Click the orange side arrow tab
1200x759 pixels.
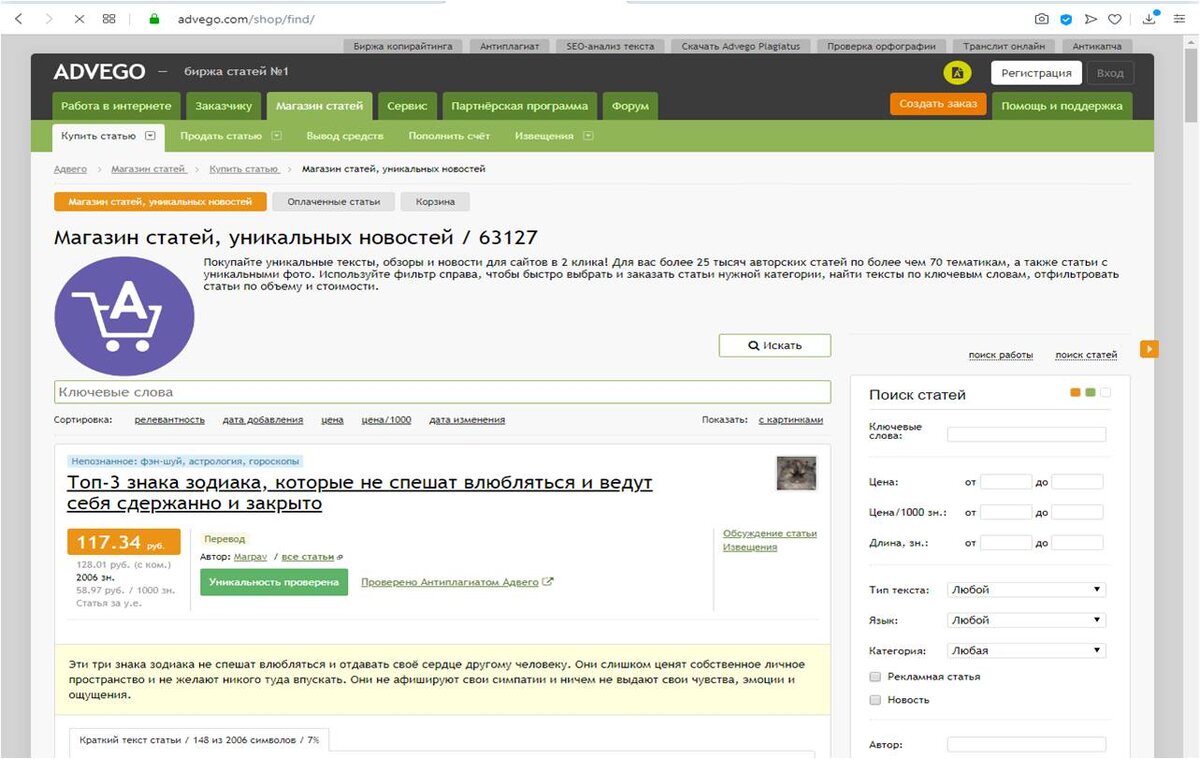tap(1149, 348)
